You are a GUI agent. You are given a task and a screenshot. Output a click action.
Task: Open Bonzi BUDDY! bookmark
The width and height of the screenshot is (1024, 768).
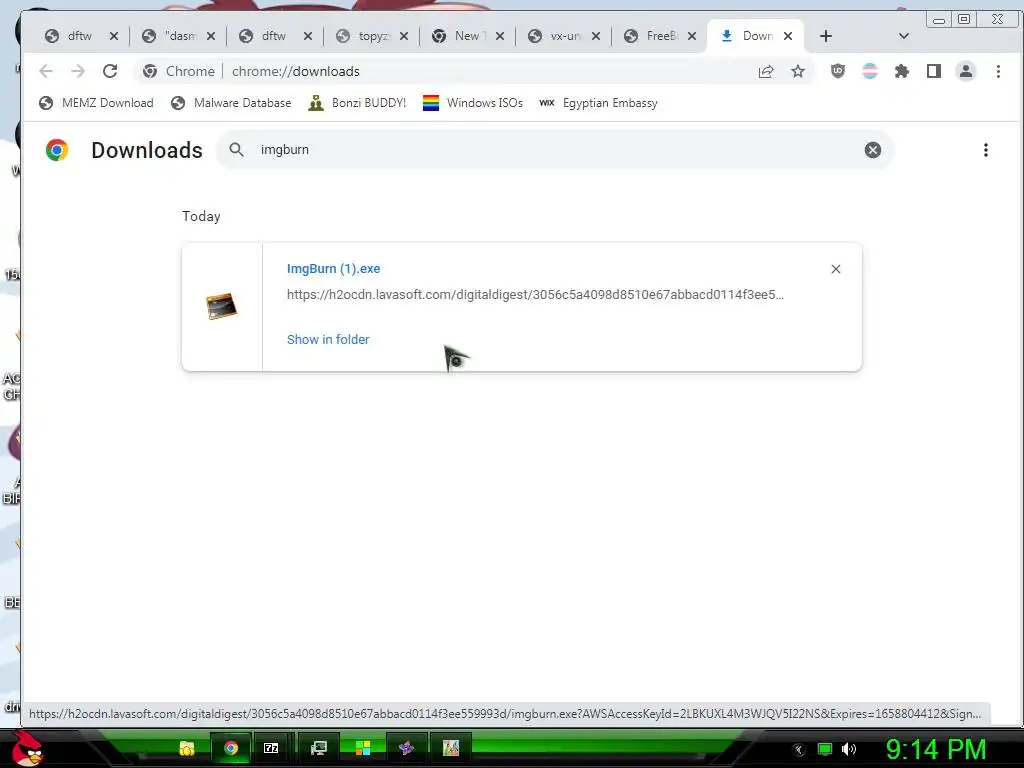click(357, 103)
